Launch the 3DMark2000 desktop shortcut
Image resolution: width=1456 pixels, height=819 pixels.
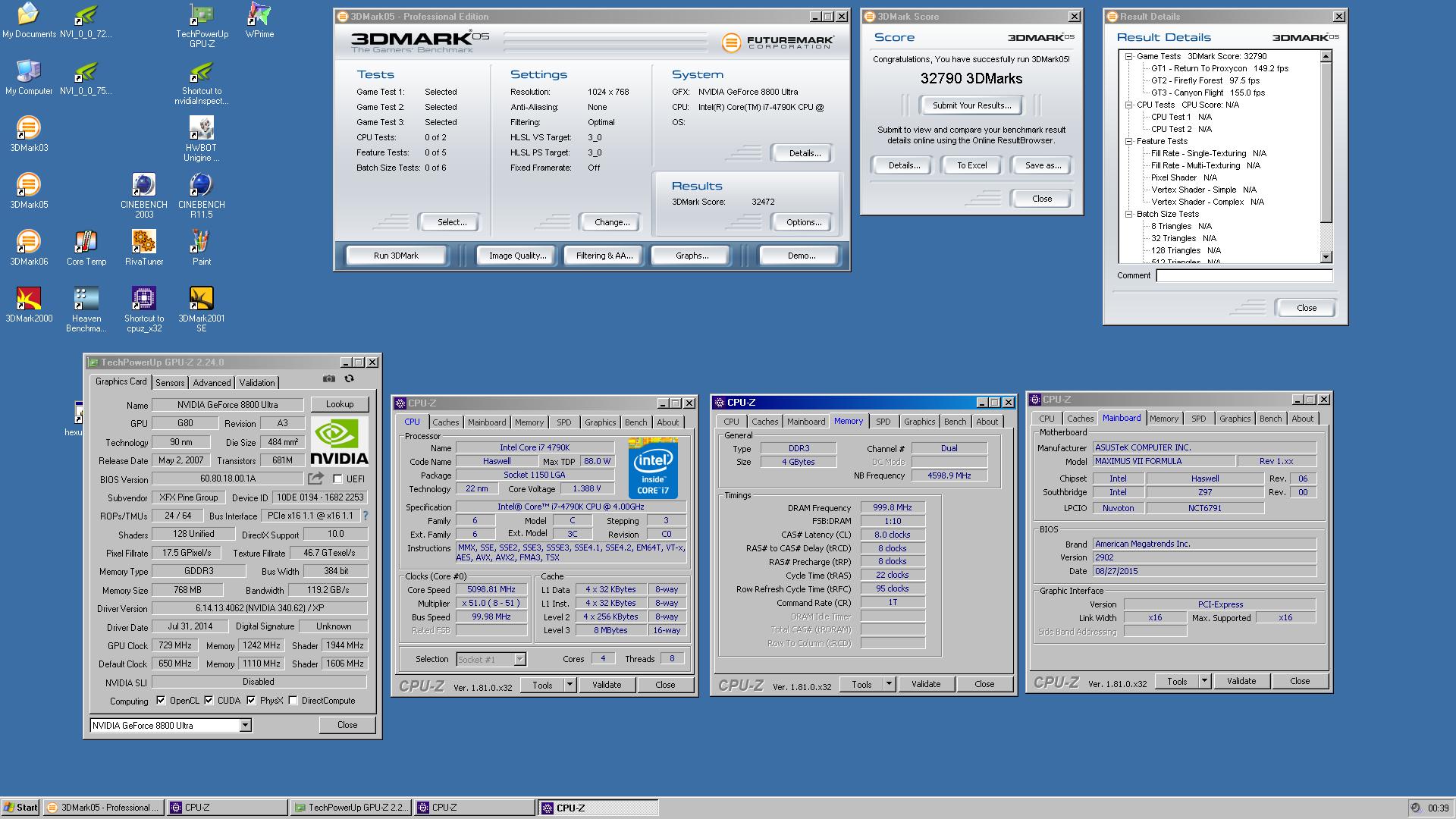point(29,305)
